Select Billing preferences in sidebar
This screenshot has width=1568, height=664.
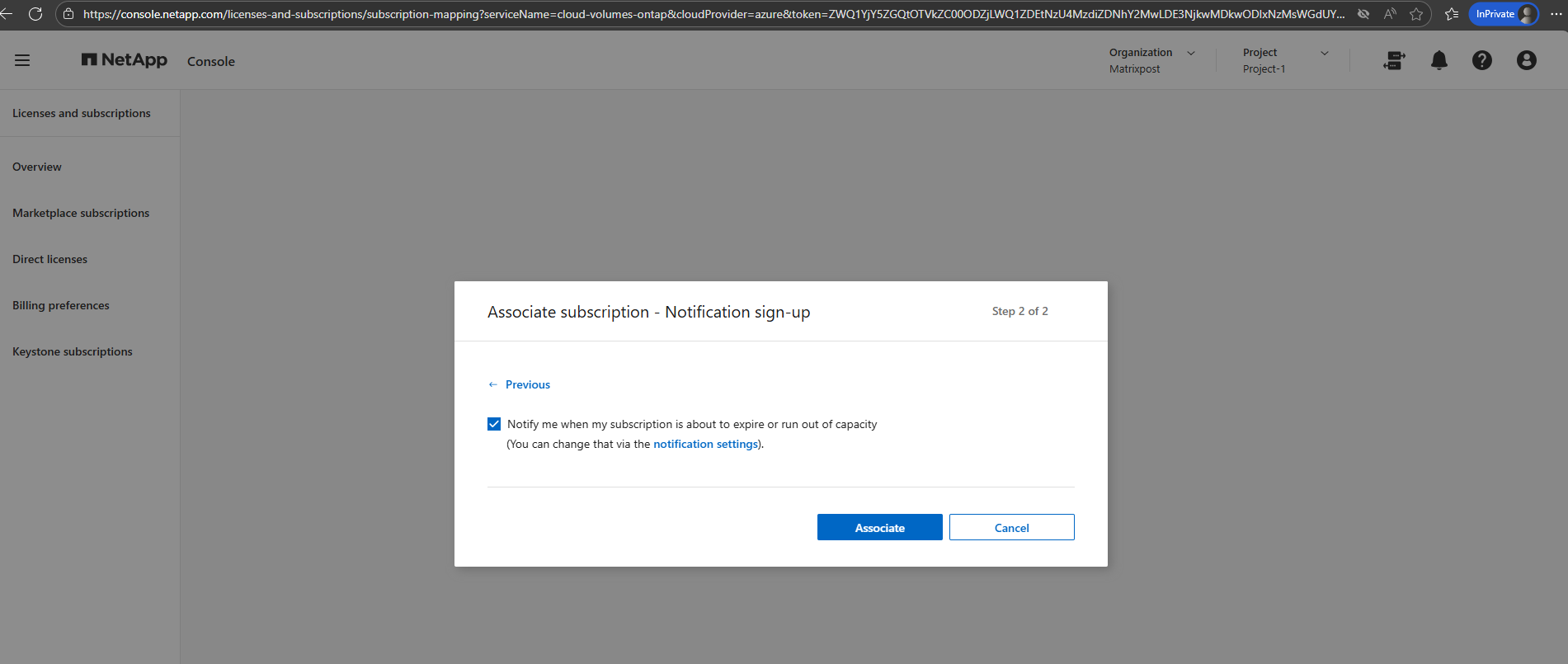click(x=61, y=305)
